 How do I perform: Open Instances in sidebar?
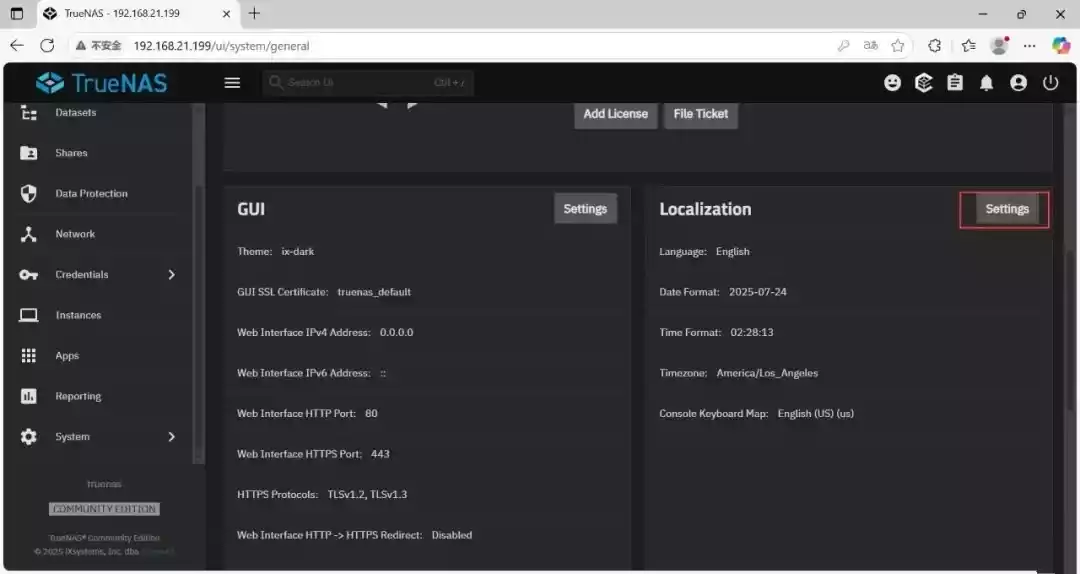79,315
